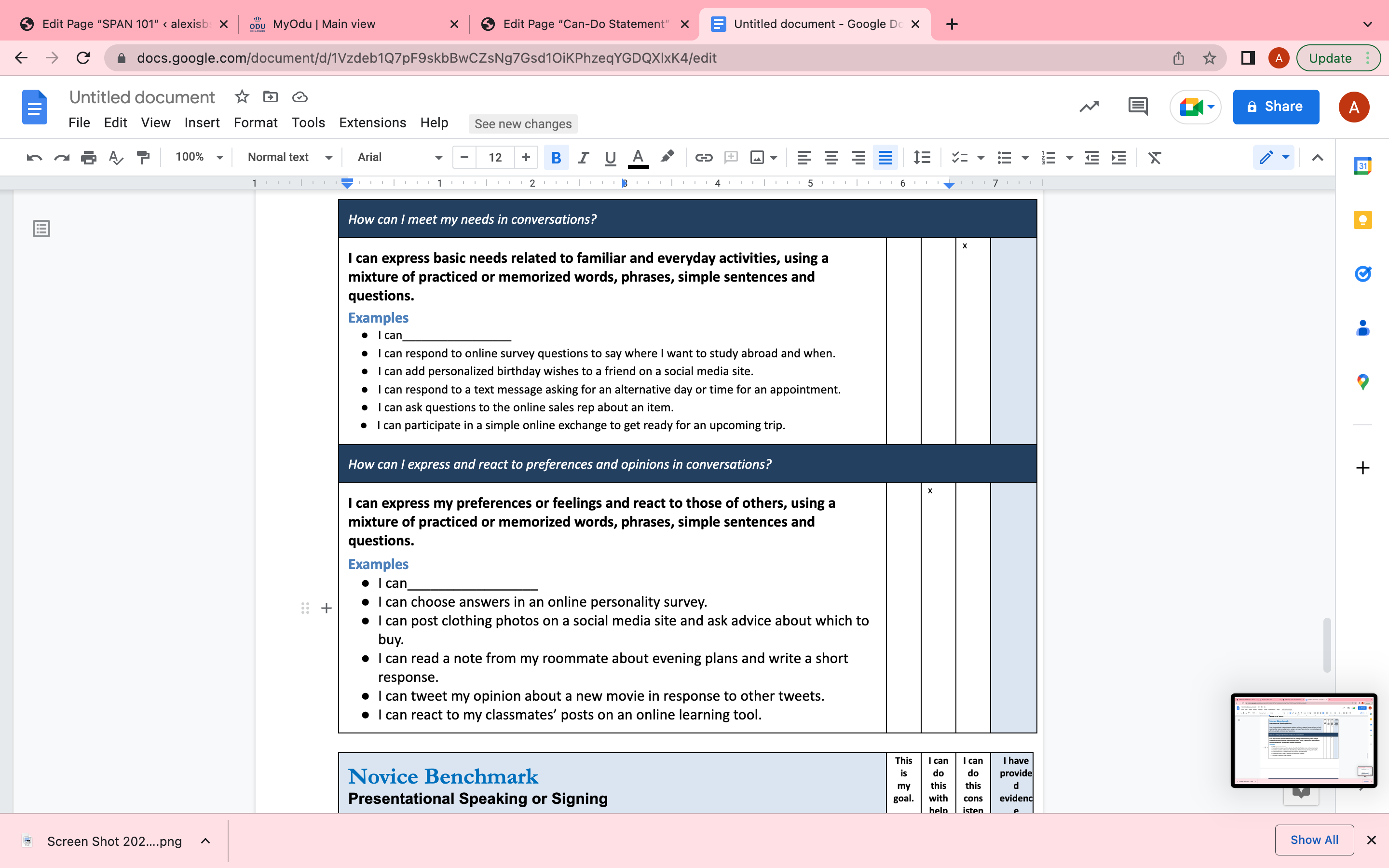The height and width of the screenshot is (868, 1389).
Task: Select the Paint format roller icon
Action: (143, 157)
